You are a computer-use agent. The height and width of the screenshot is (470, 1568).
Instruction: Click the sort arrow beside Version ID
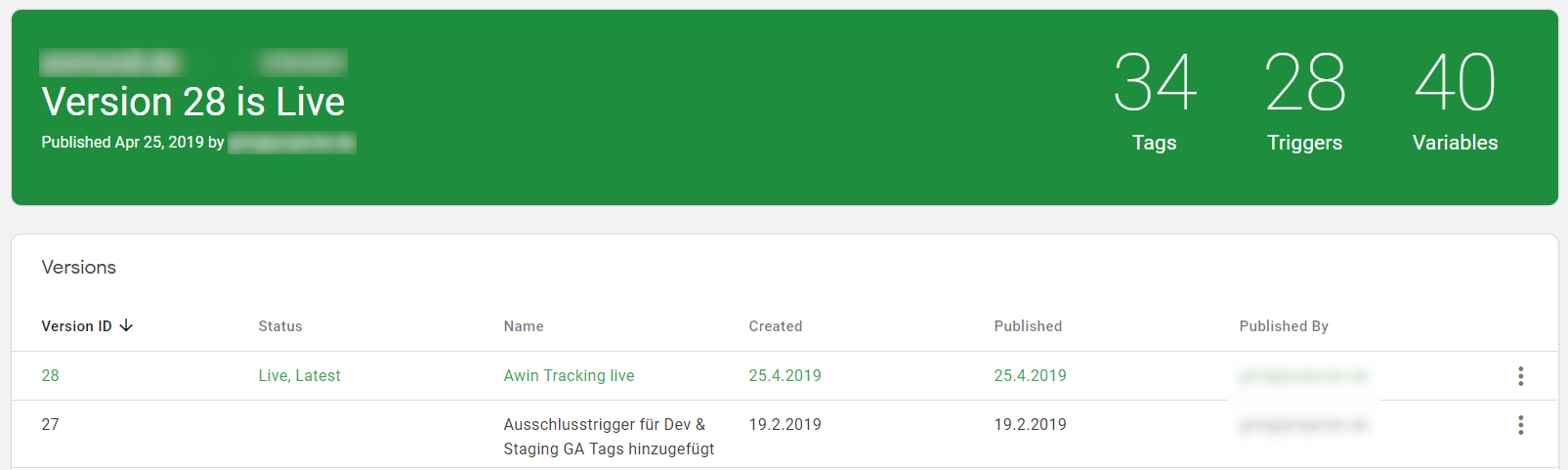(126, 325)
